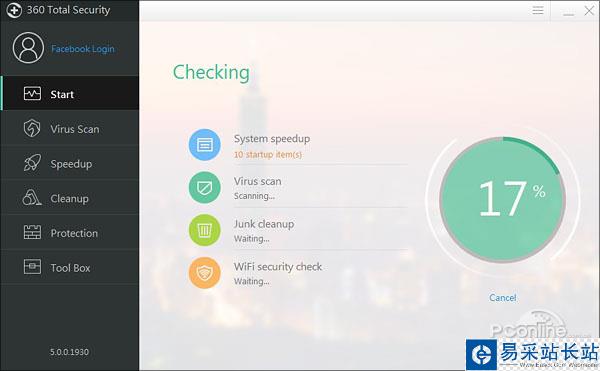This screenshot has width=600, height=371.
Task: Click the Junk cleanup trash circle icon
Action: click(205, 230)
